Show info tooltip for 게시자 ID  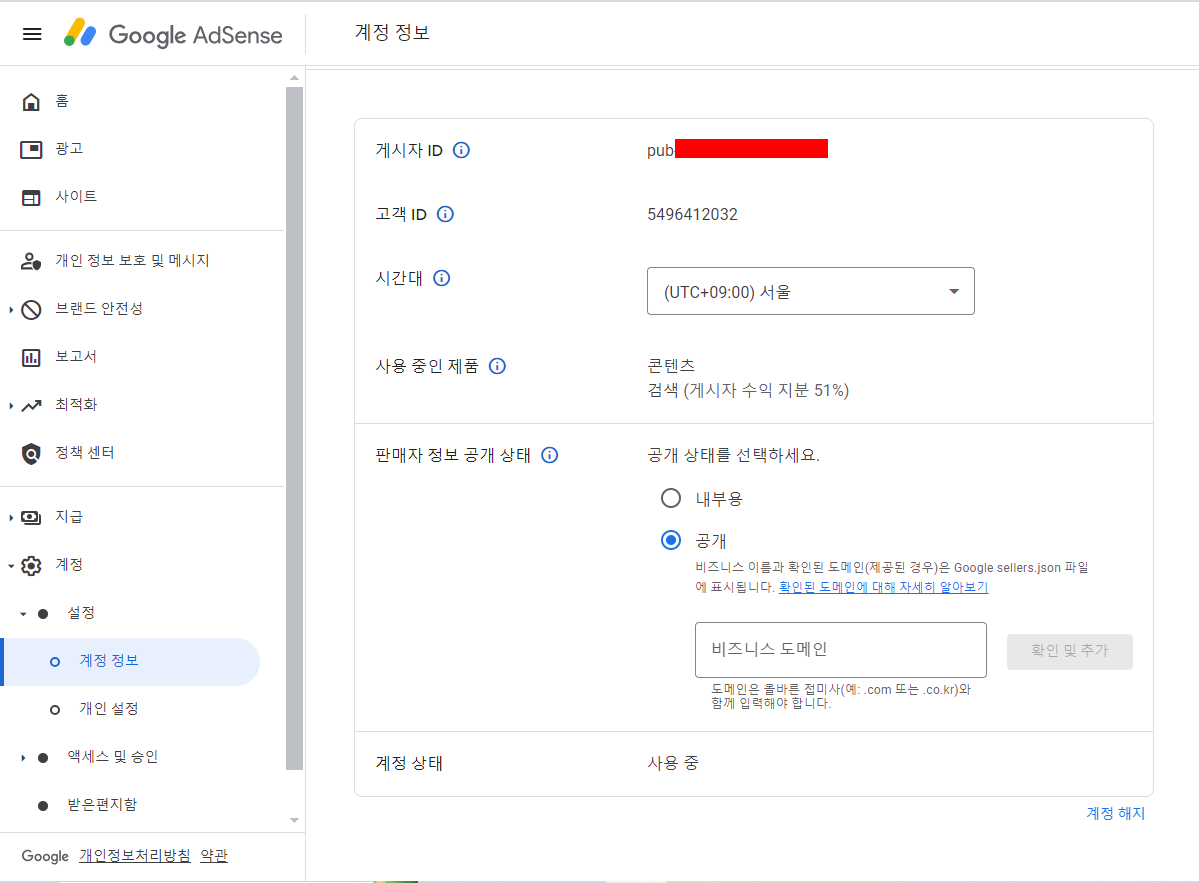pos(461,150)
